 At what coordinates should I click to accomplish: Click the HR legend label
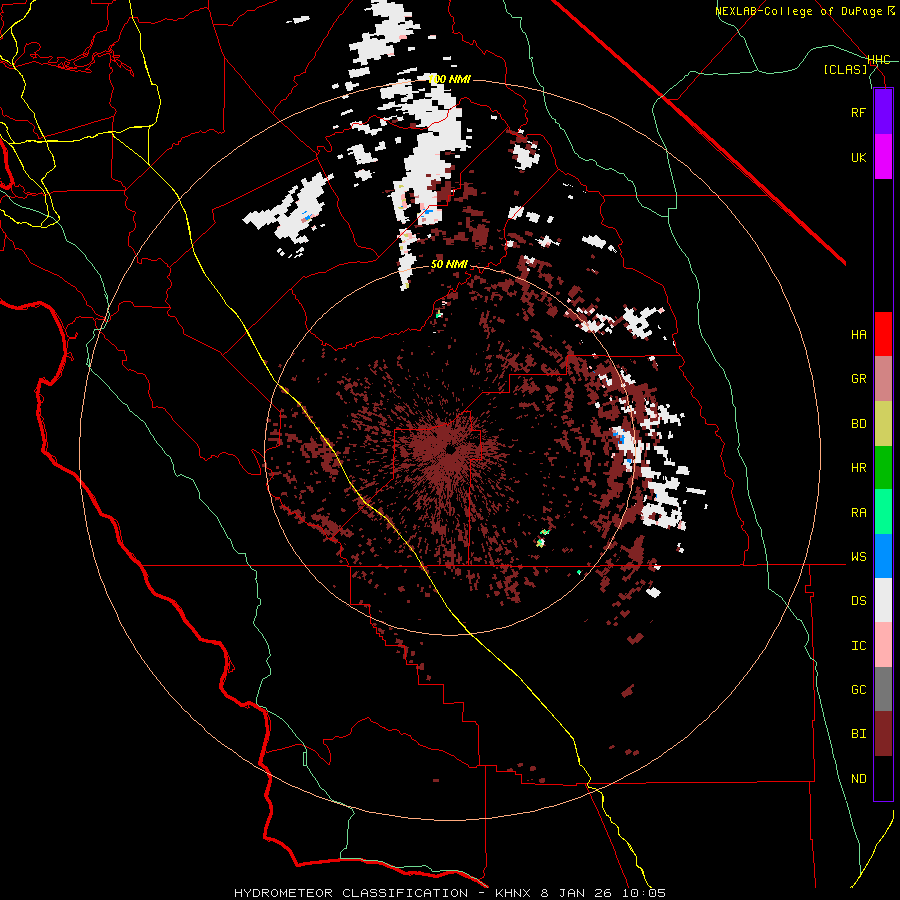[x=858, y=468]
